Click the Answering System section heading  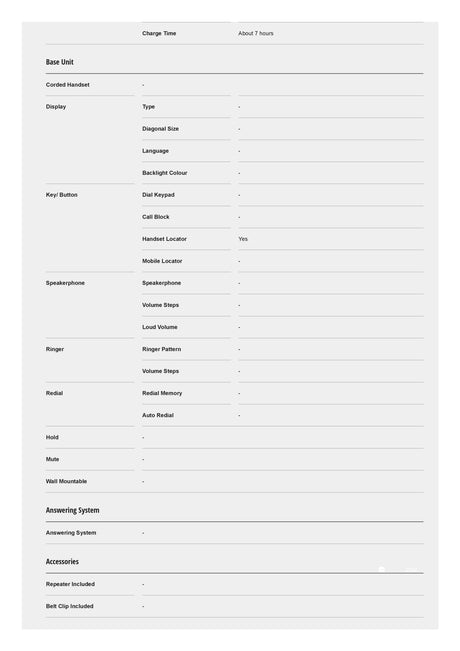coord(72,510)
